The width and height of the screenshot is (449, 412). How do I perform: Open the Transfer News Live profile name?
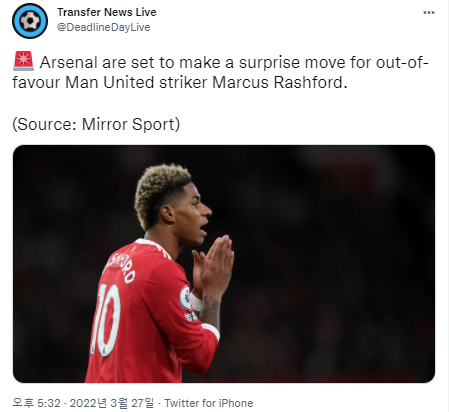107,12
